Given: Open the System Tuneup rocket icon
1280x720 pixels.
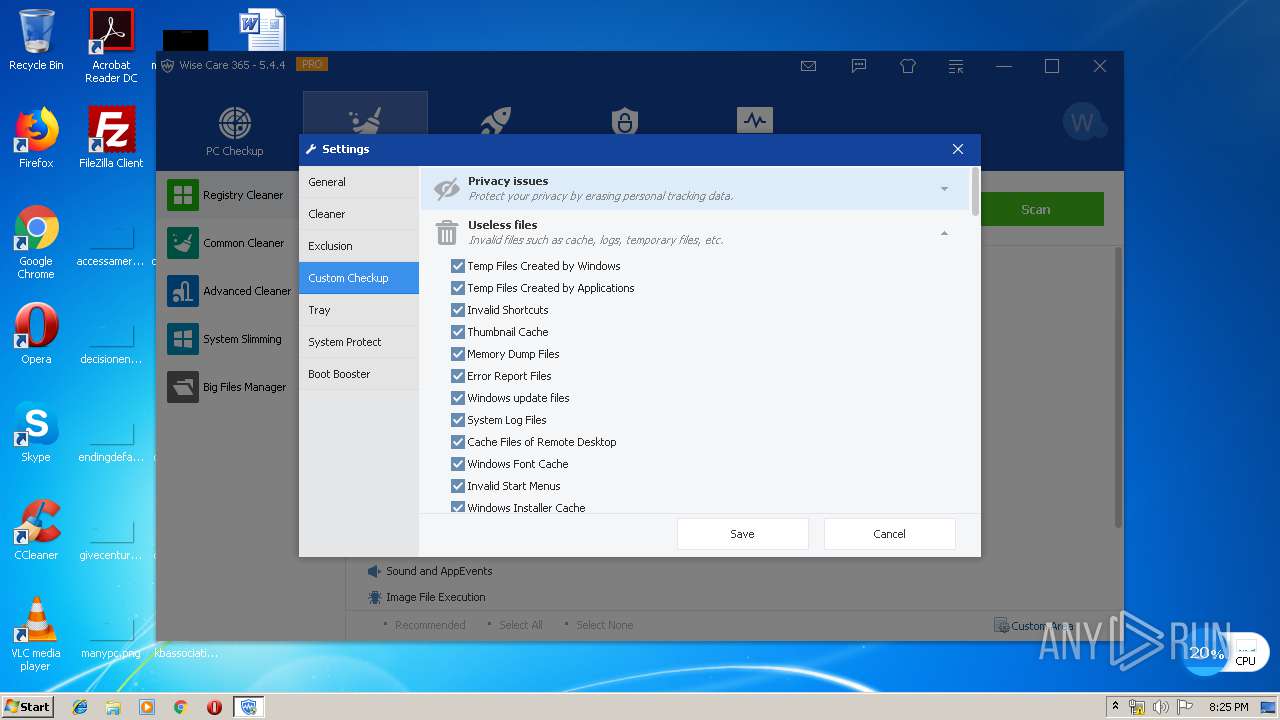Looking at the screenshot, I should coord(495,122).
